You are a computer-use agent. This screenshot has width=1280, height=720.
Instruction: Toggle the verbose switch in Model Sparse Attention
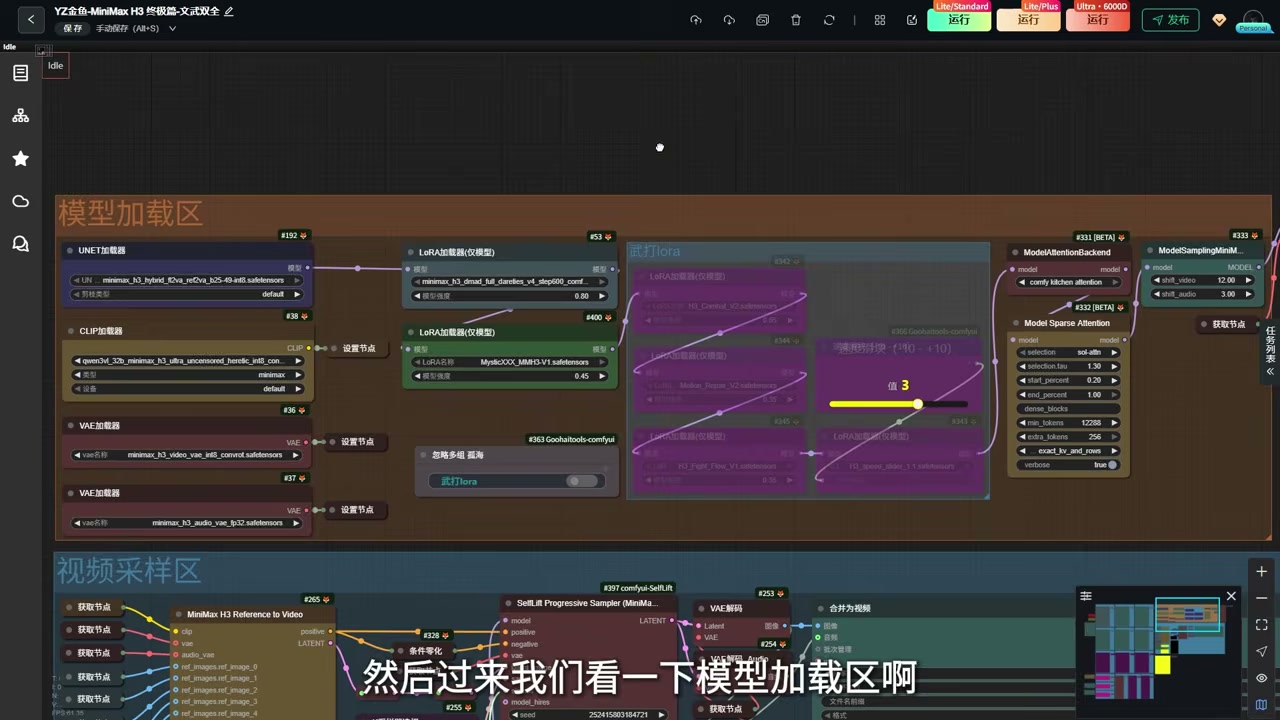pos(1112,465)
